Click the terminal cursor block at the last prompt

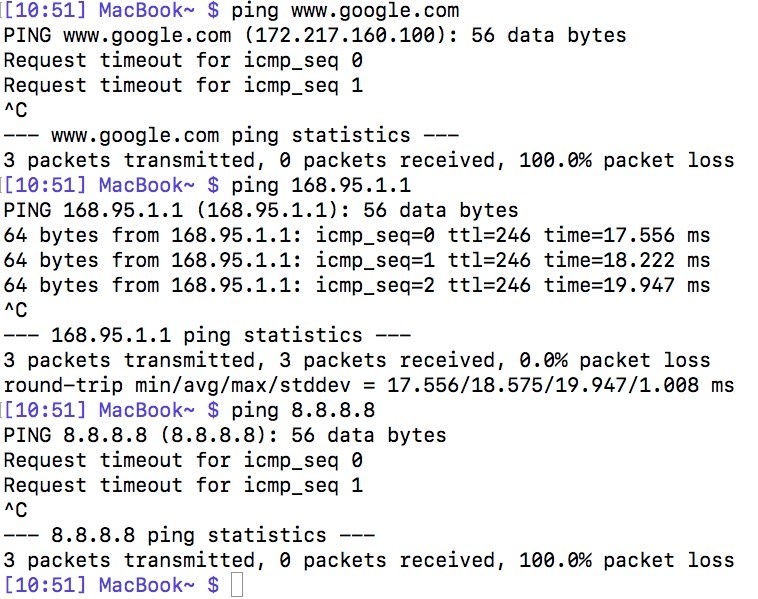point(236,584)
